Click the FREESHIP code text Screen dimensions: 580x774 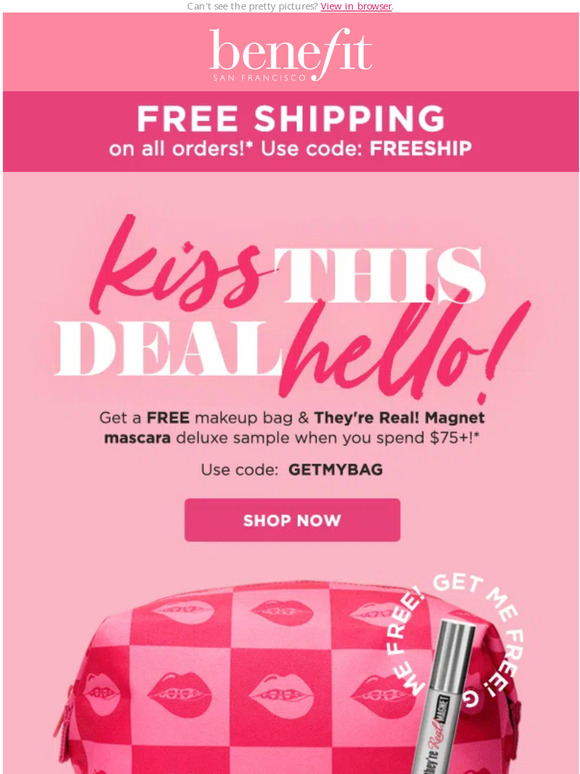point(421,148)
